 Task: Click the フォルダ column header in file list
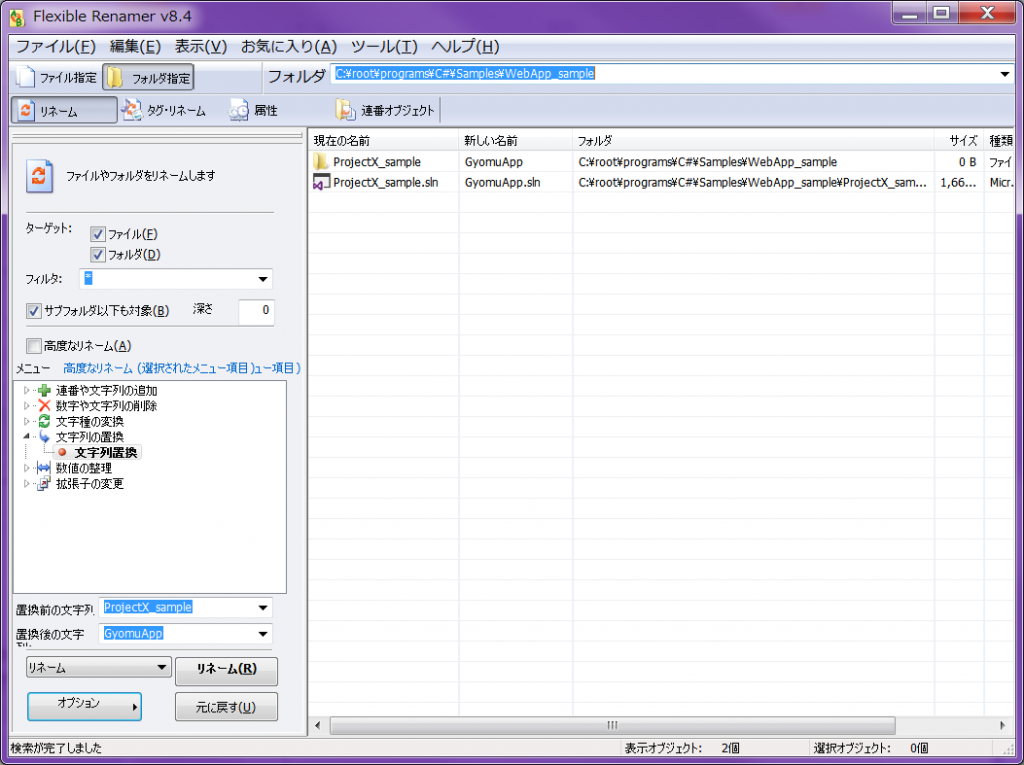pyautogui.click(x=754, y=140)
